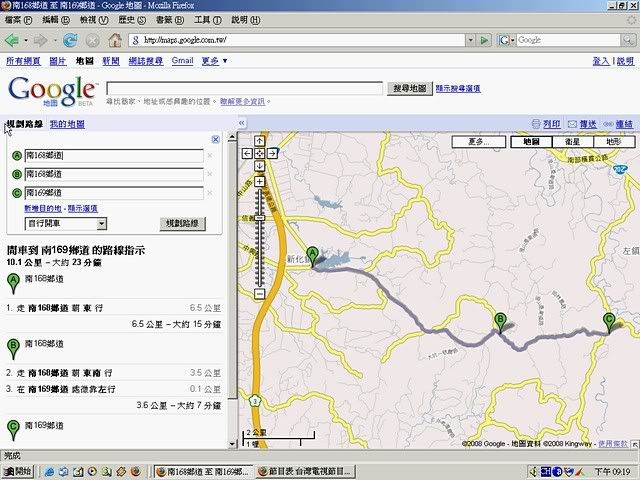Open the back history dropdown arrow
Viewport: 640px width, 480px height.
coord(26,40)
